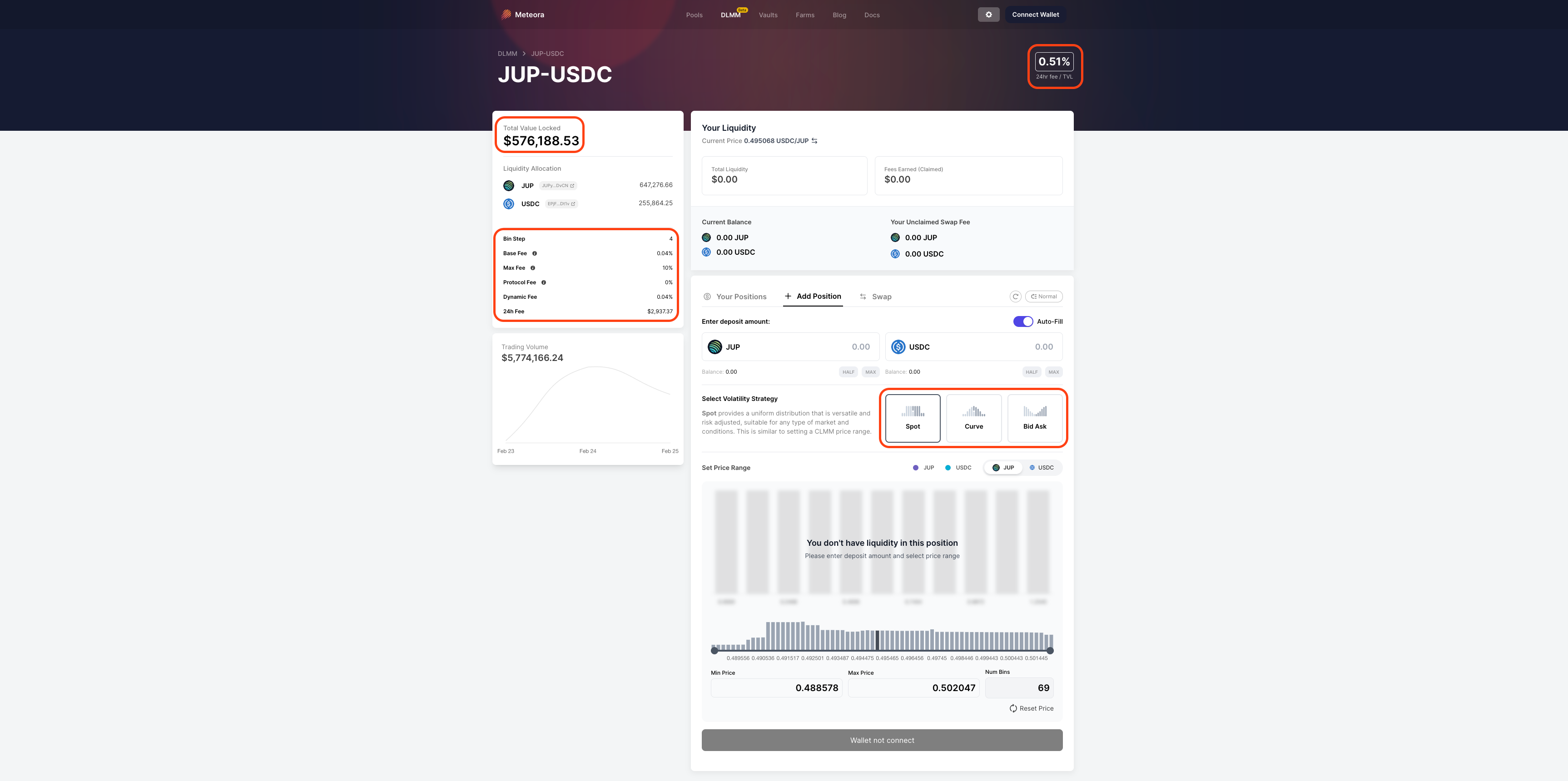This screenshot has width=1568, height=781.
Task: Open DLMM in the top navigation
Action: (730, 15)
